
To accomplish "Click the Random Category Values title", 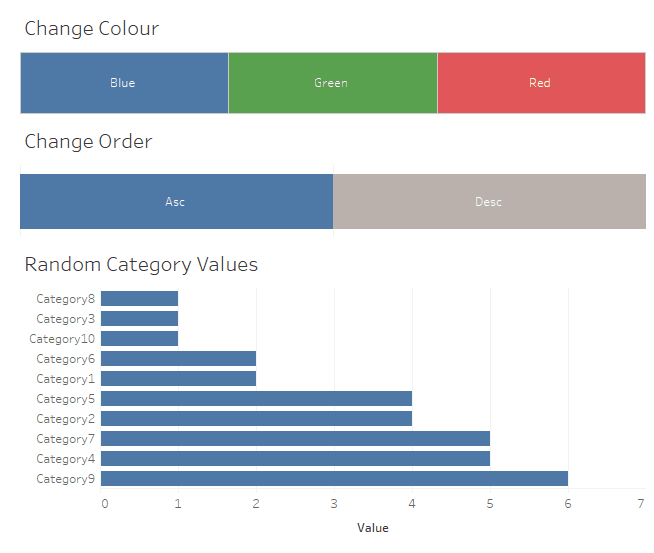I will coord(141,265).
